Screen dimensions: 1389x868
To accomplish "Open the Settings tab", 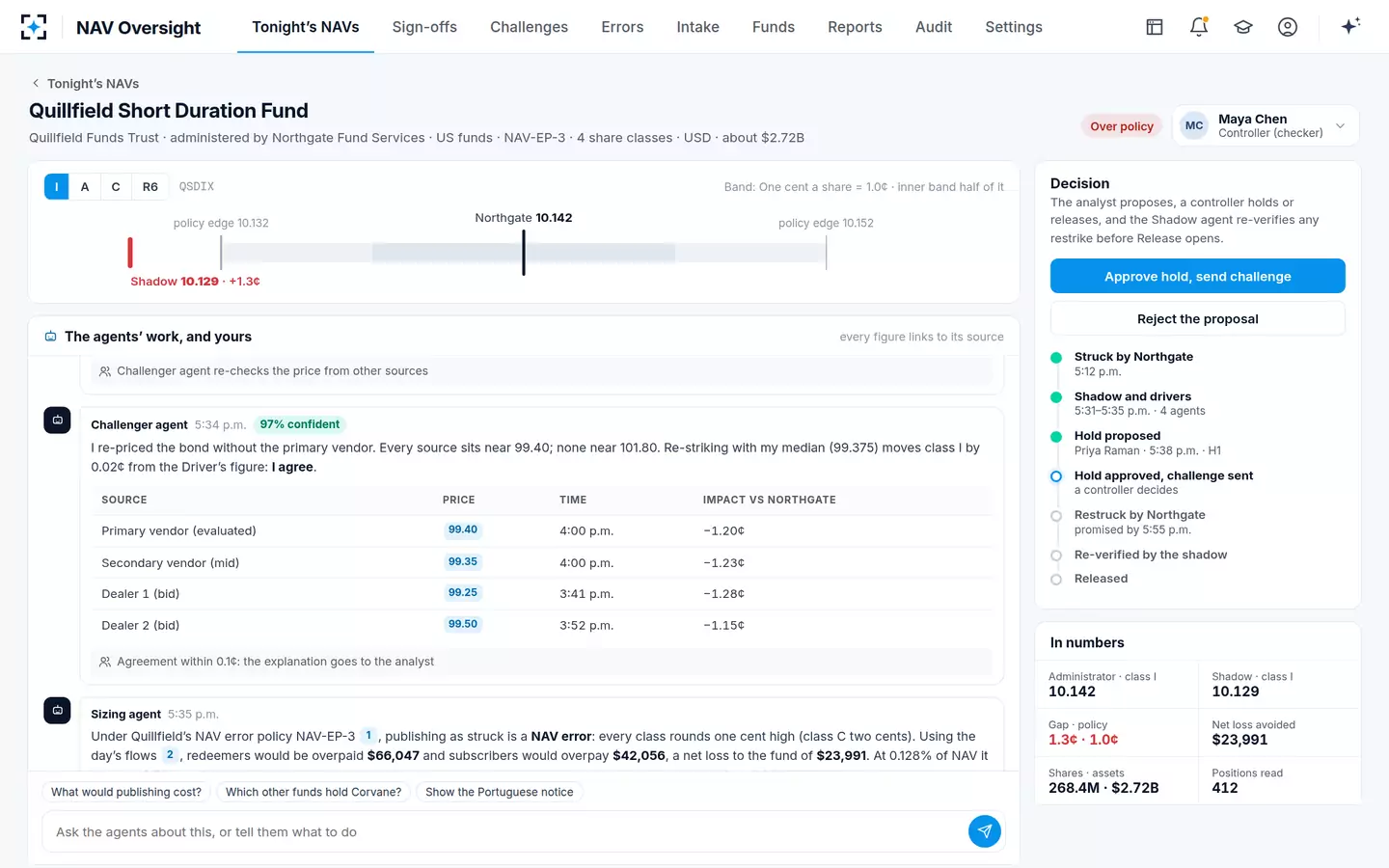I will tap(1014, 27).
